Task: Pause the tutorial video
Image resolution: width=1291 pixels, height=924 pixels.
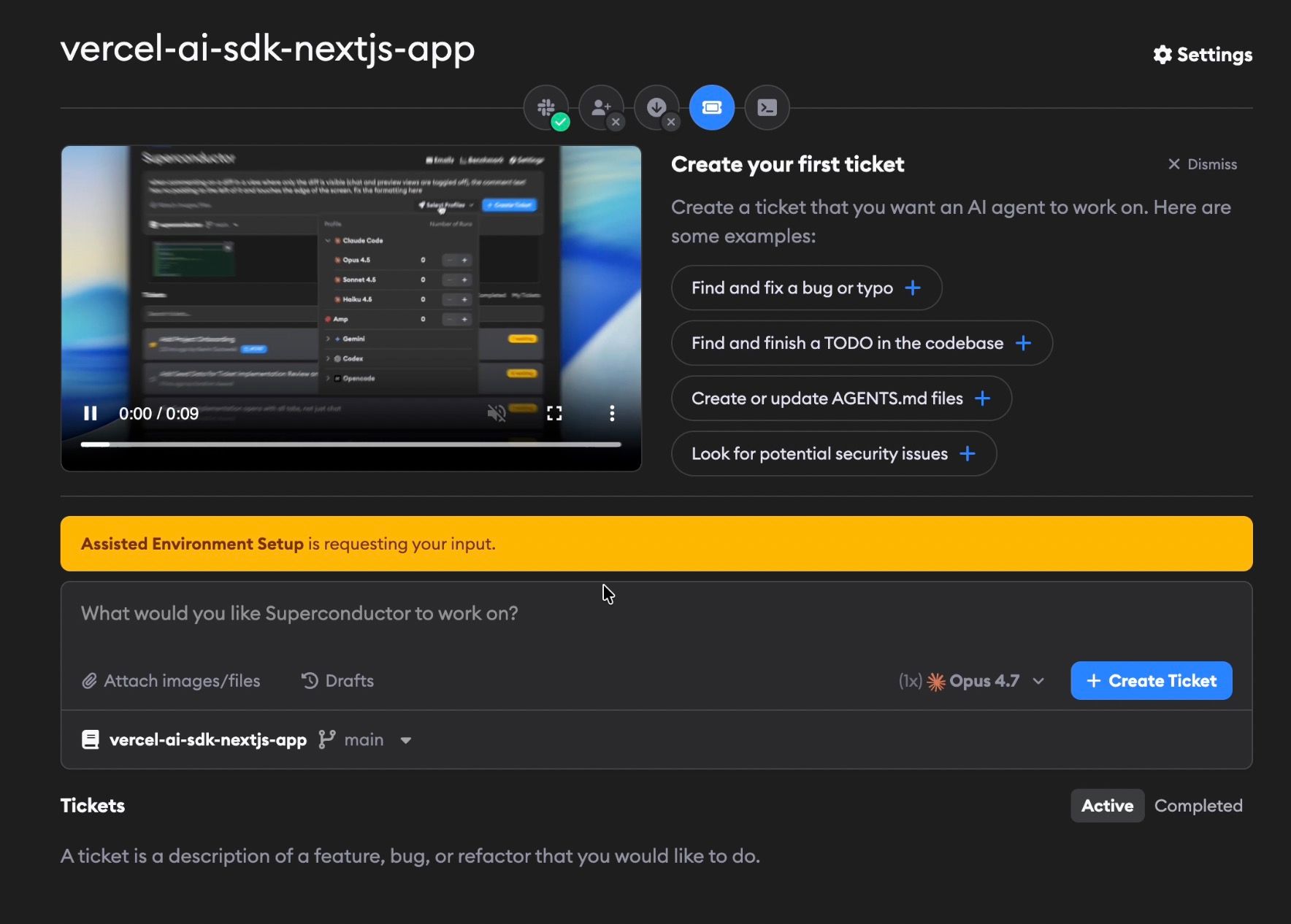Action: point(91,414)
